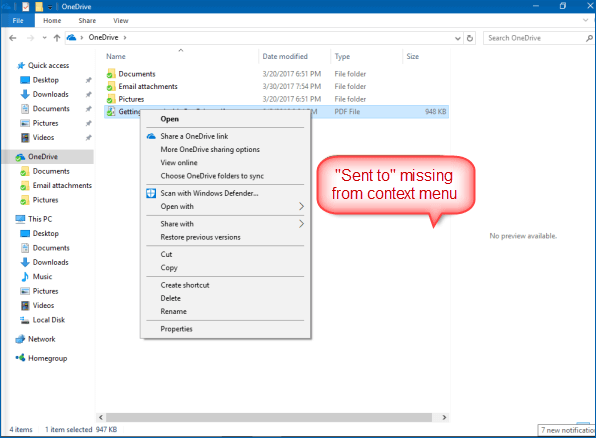Screen dimensions: 596x438
Task: Open Music under This PC
Action: (x=42, y=276)
